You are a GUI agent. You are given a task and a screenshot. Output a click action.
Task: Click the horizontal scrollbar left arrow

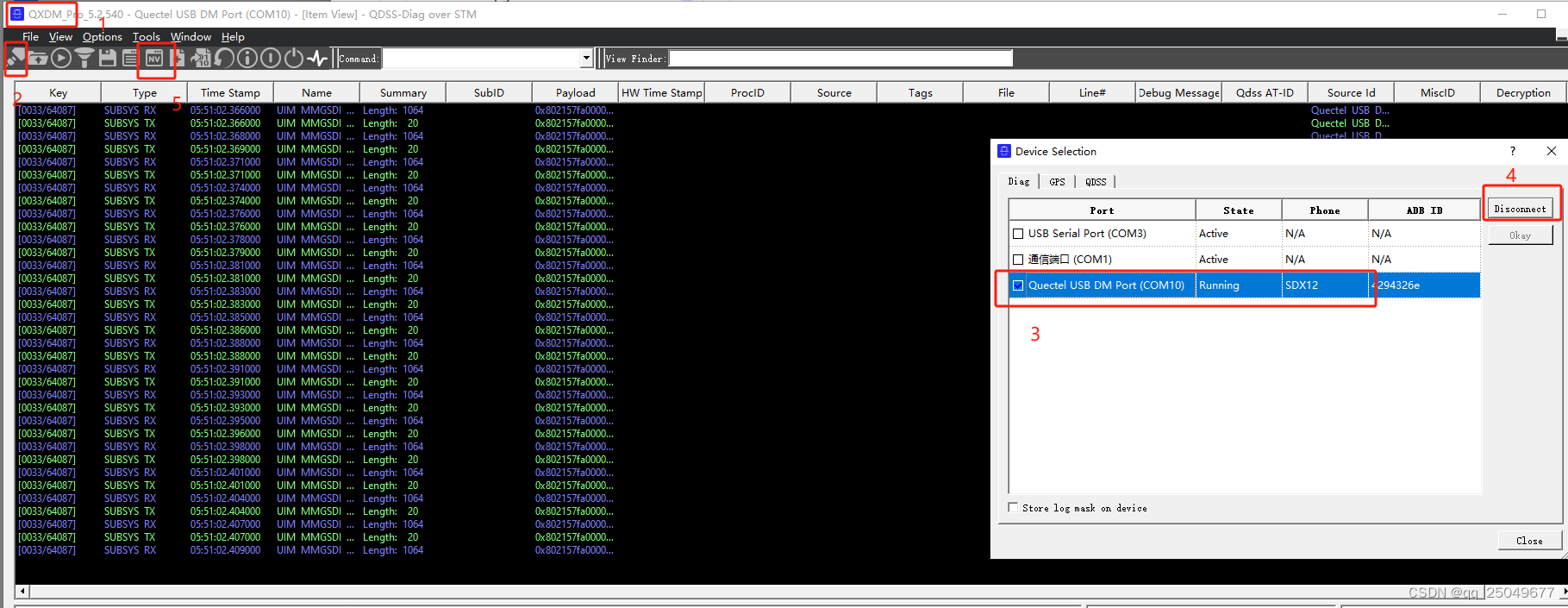point(22,592)
